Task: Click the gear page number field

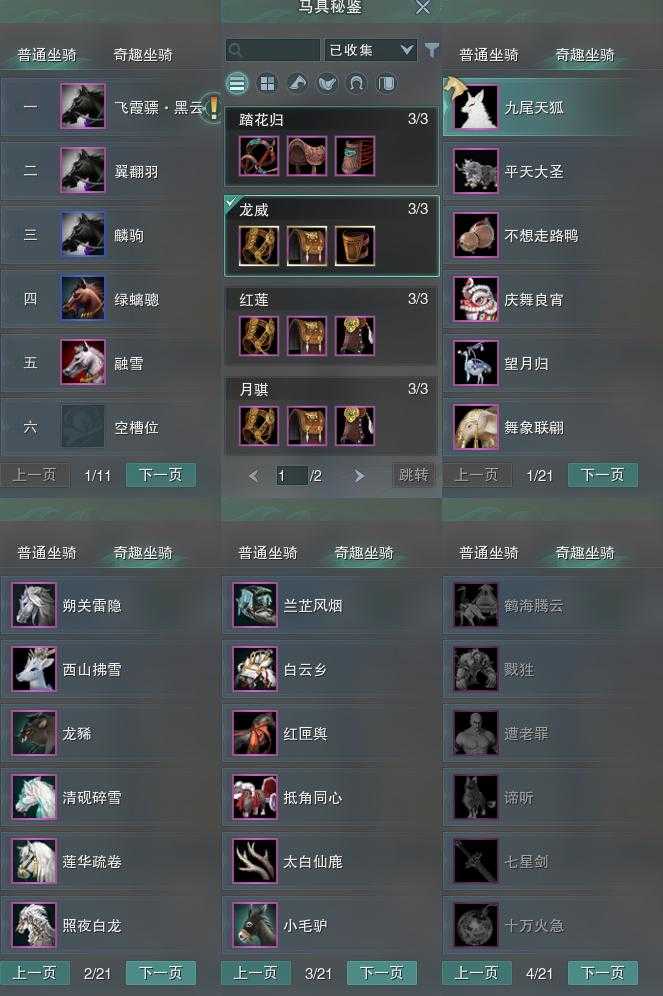Action: [x=291, y=476]
